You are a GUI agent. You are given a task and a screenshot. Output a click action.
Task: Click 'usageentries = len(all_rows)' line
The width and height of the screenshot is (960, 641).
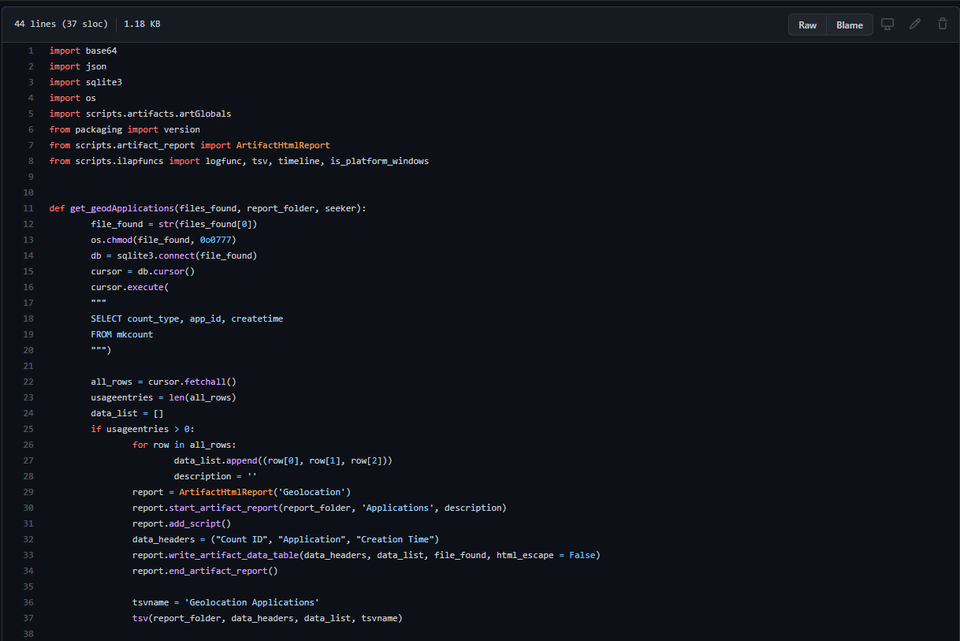[x=163, y=397]
